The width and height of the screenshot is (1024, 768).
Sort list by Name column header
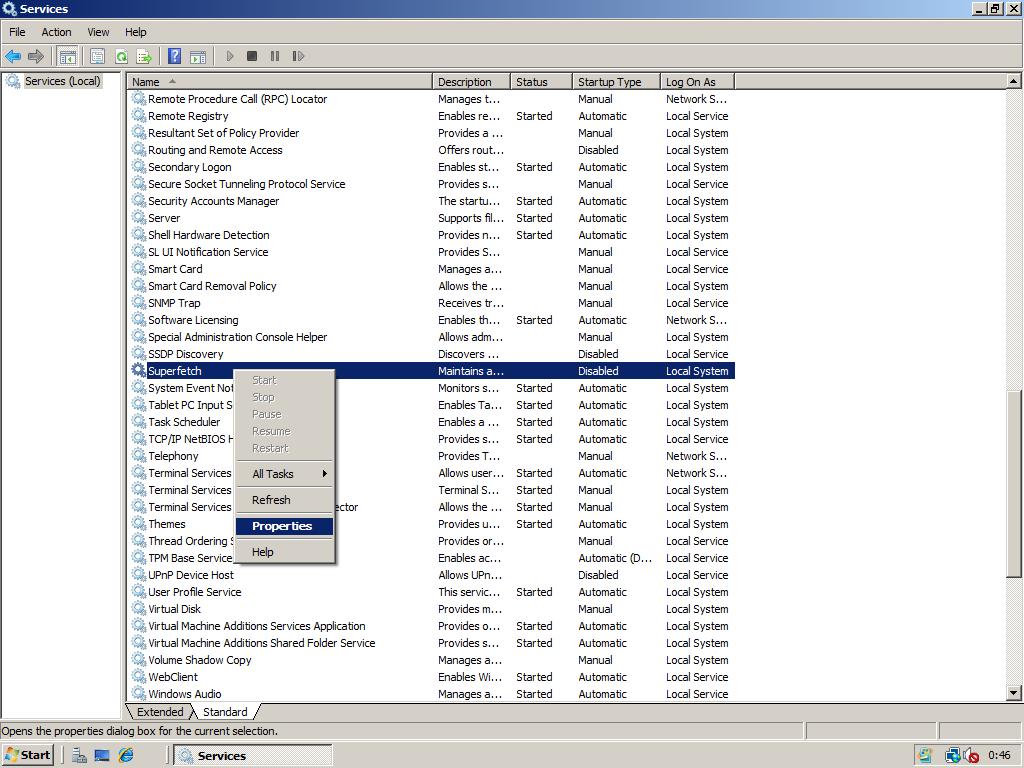[280, 82]
